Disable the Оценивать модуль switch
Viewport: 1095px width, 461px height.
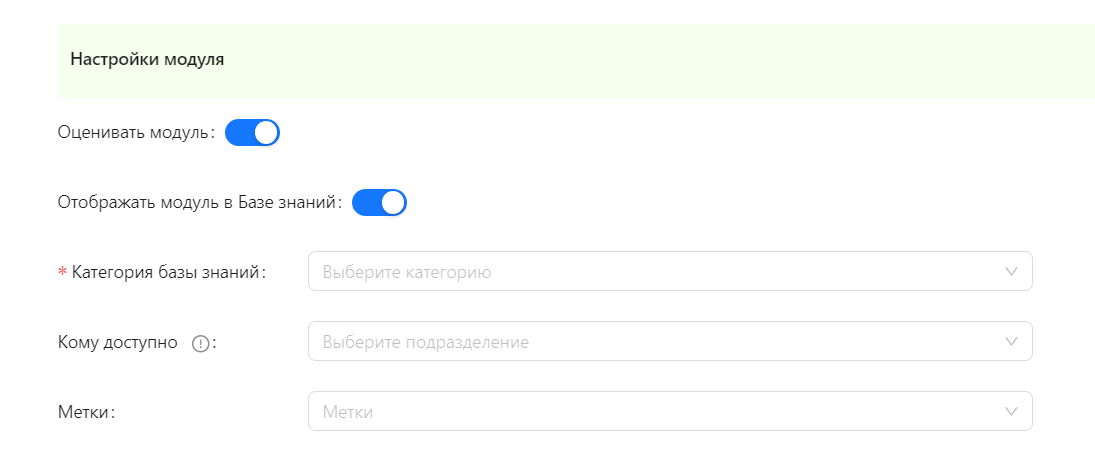point(252,133)
